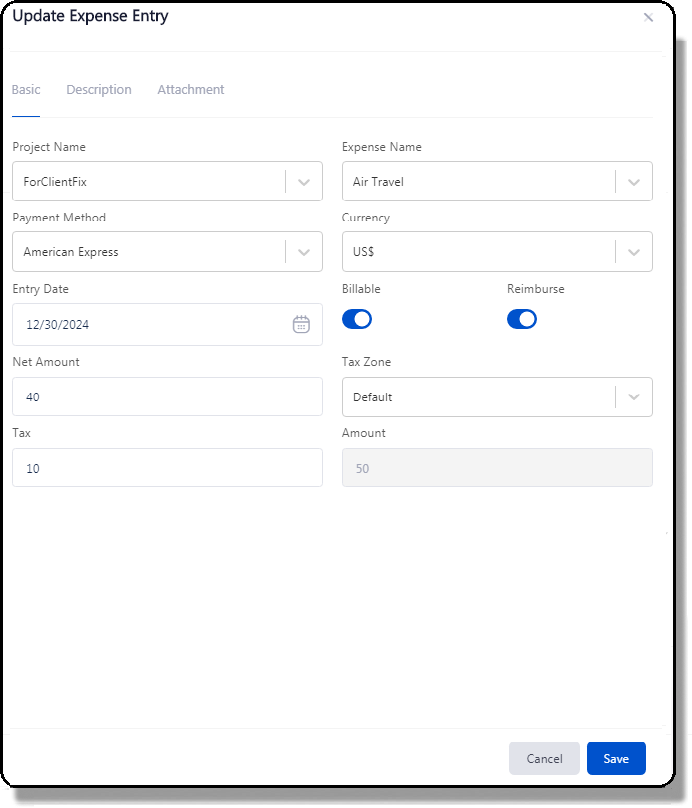Click the Save button
This screenshot has width=692, height=808.
(616, 759)
